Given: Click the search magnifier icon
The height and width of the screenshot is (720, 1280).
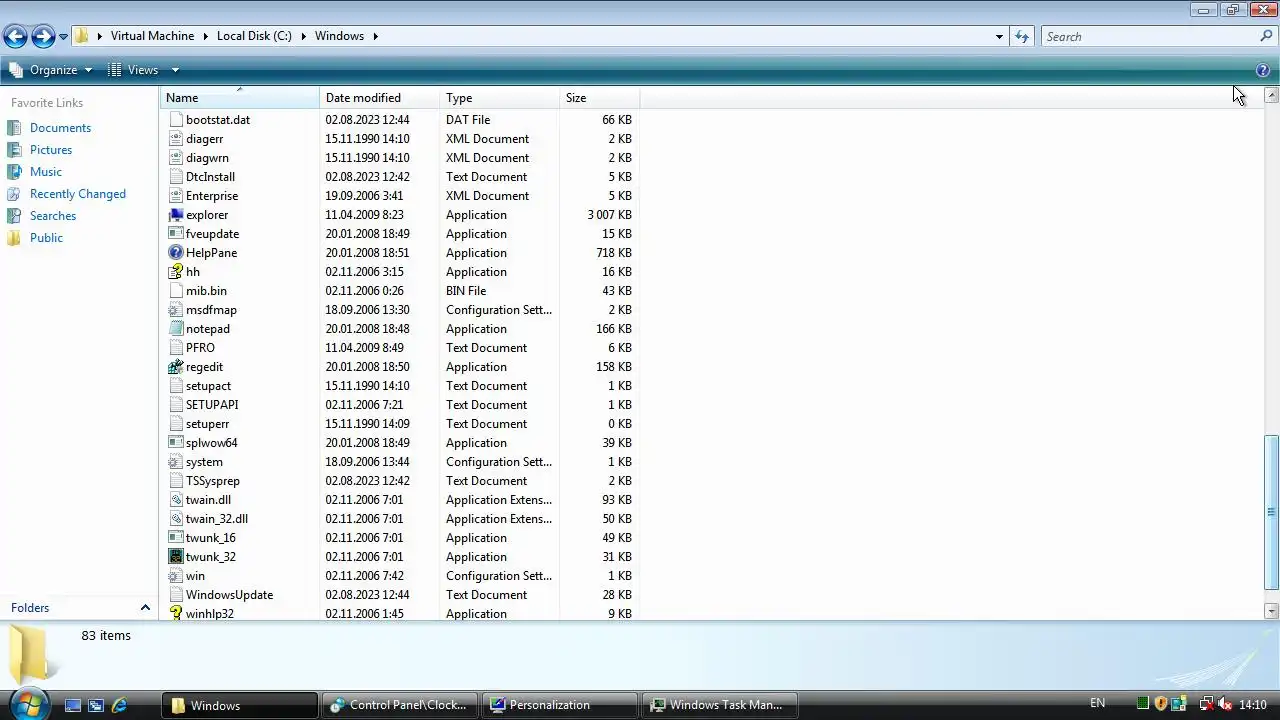Looking at the screenshot, I should (1266, 36).
